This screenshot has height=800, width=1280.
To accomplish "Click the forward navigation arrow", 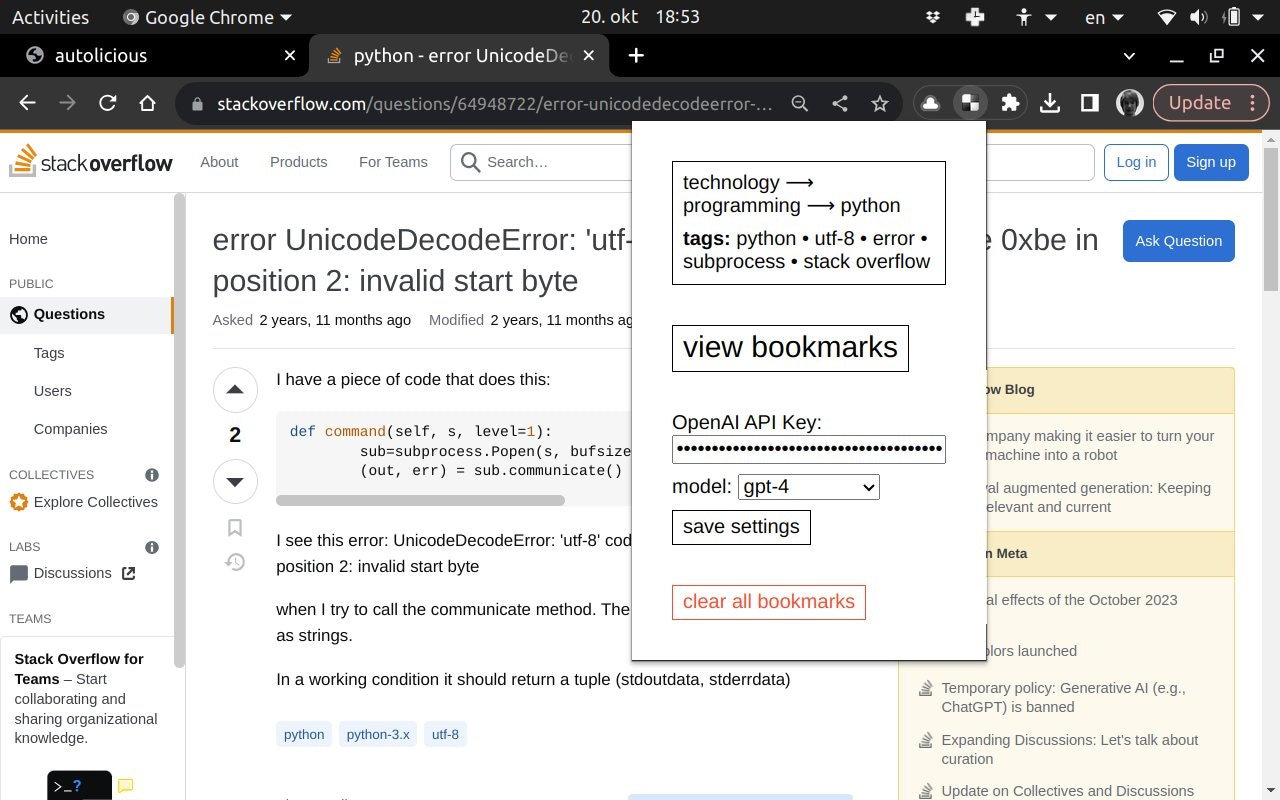I will (x=67, y=103).
